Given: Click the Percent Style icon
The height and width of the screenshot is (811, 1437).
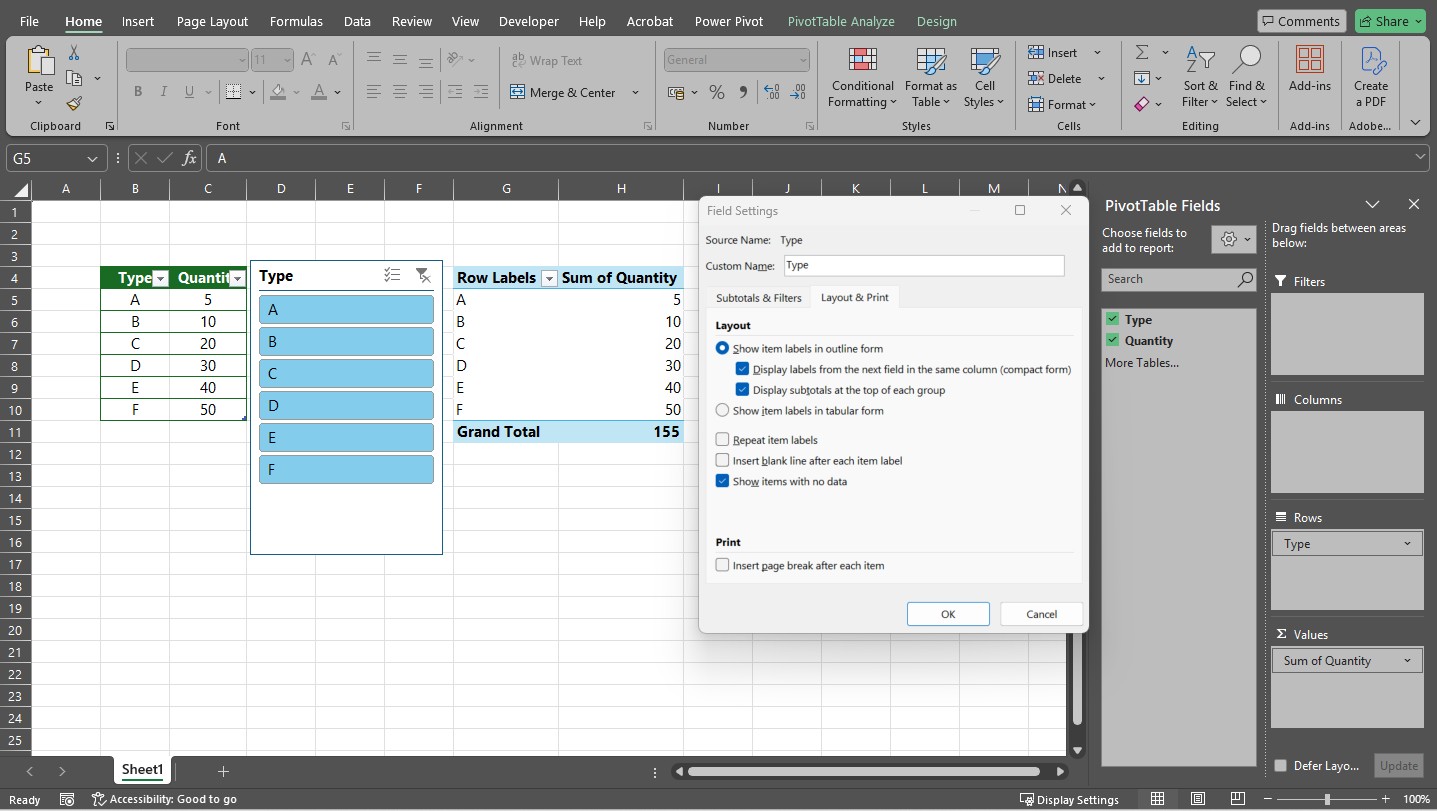Looking at the screenshot, I should coord(716,92).
